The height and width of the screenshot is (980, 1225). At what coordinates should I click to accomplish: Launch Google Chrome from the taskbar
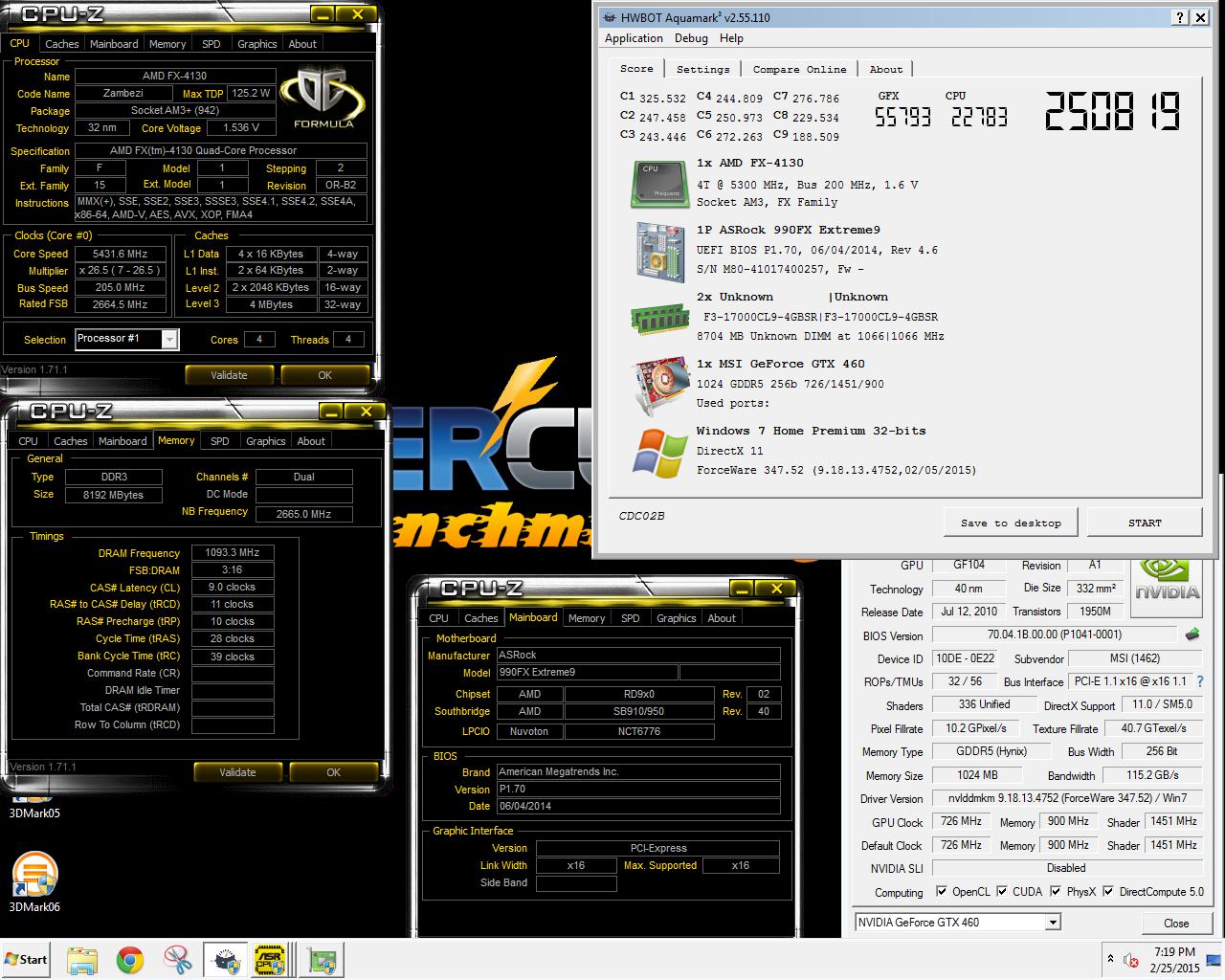coord(130,960)
